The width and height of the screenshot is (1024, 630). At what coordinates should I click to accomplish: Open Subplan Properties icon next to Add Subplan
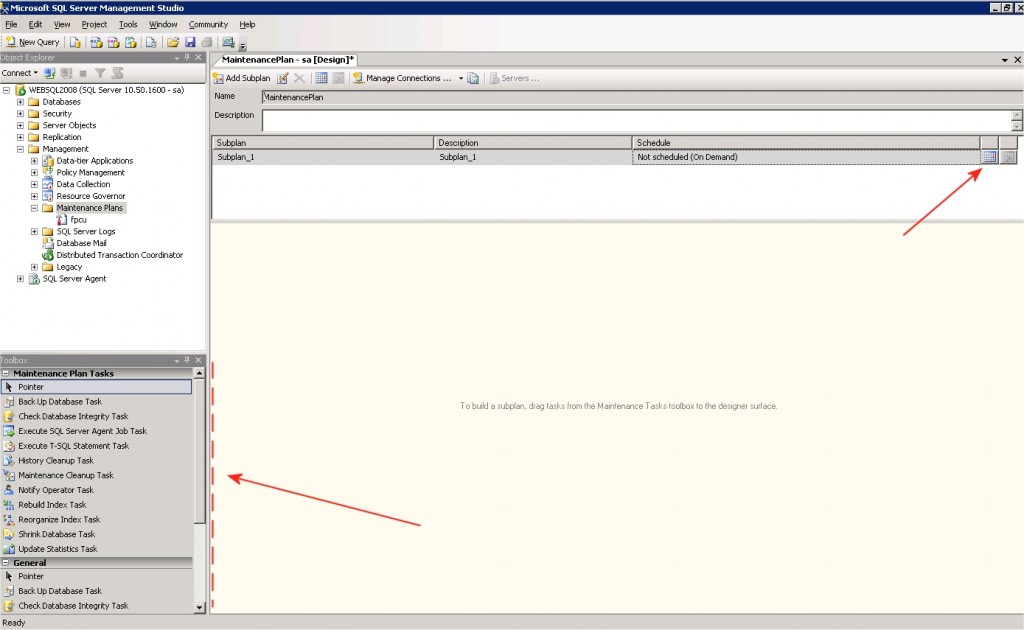[282, 78]
